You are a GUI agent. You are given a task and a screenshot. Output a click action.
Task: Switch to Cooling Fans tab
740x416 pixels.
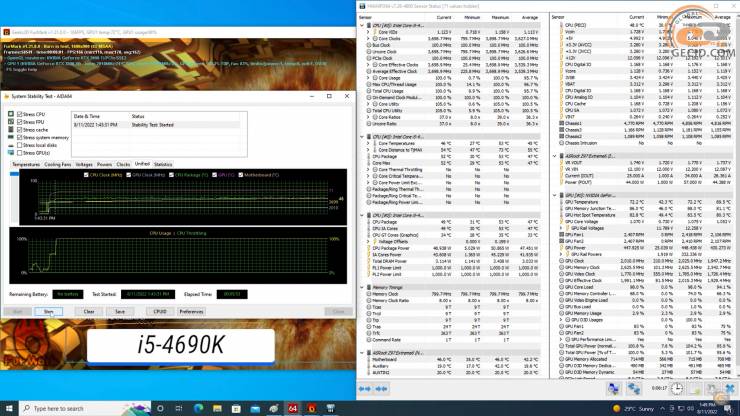click(x=58, y=164)
